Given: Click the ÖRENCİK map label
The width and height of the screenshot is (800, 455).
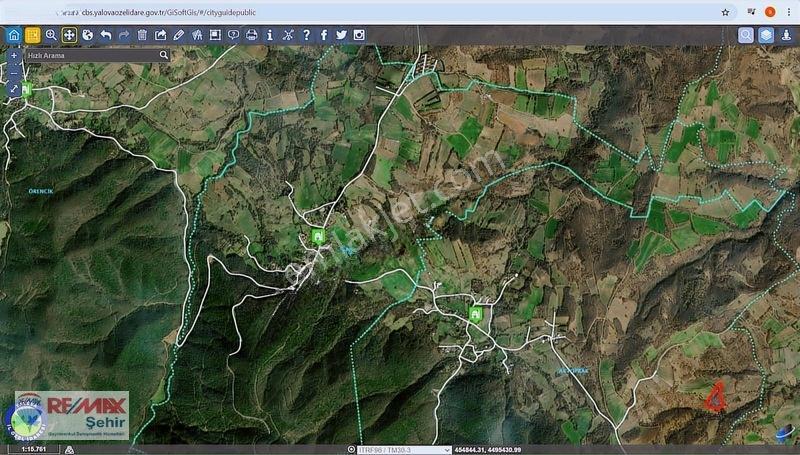Looking at the screenshot, I should [41, 191].
